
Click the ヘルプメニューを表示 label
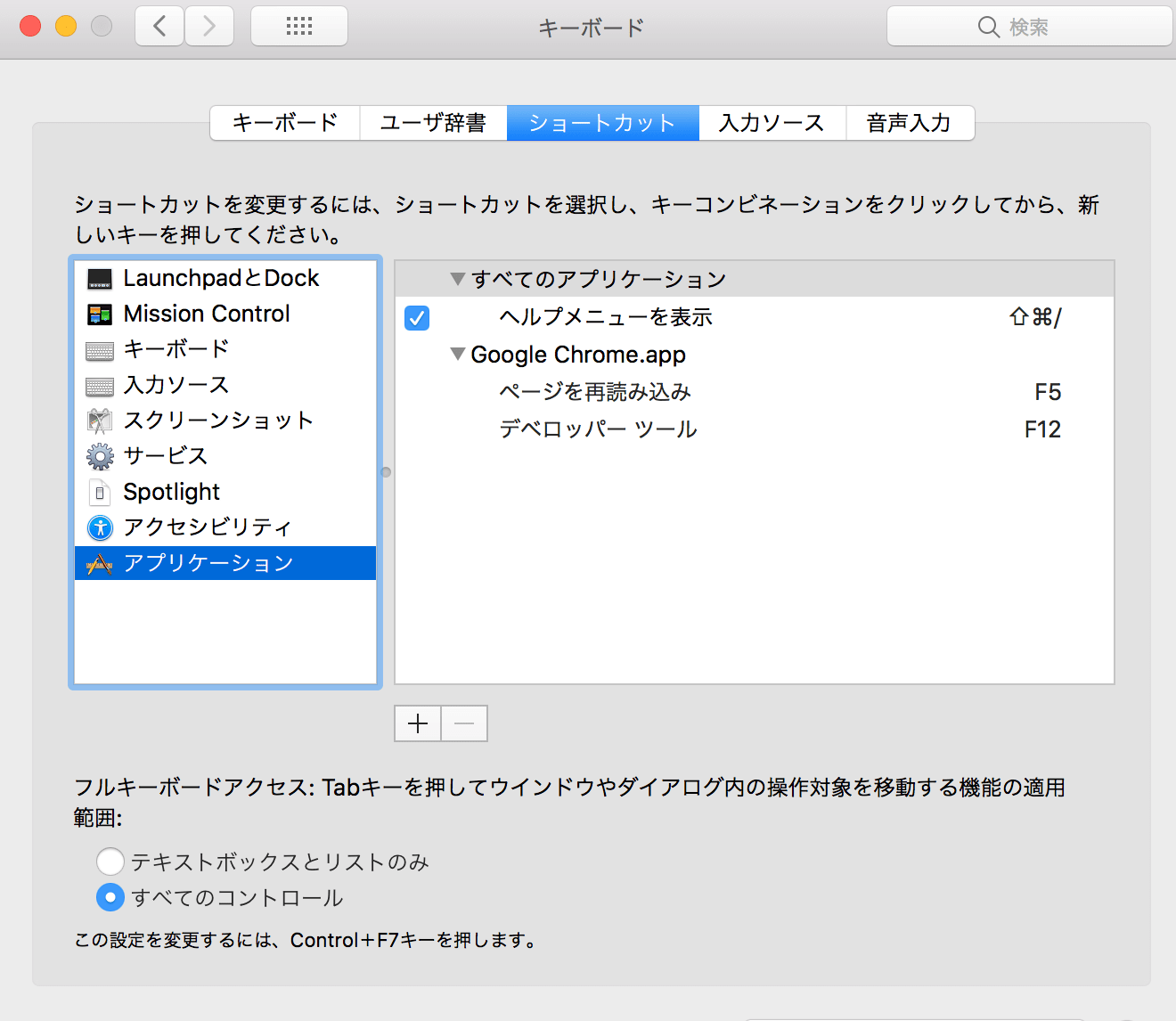606,317
